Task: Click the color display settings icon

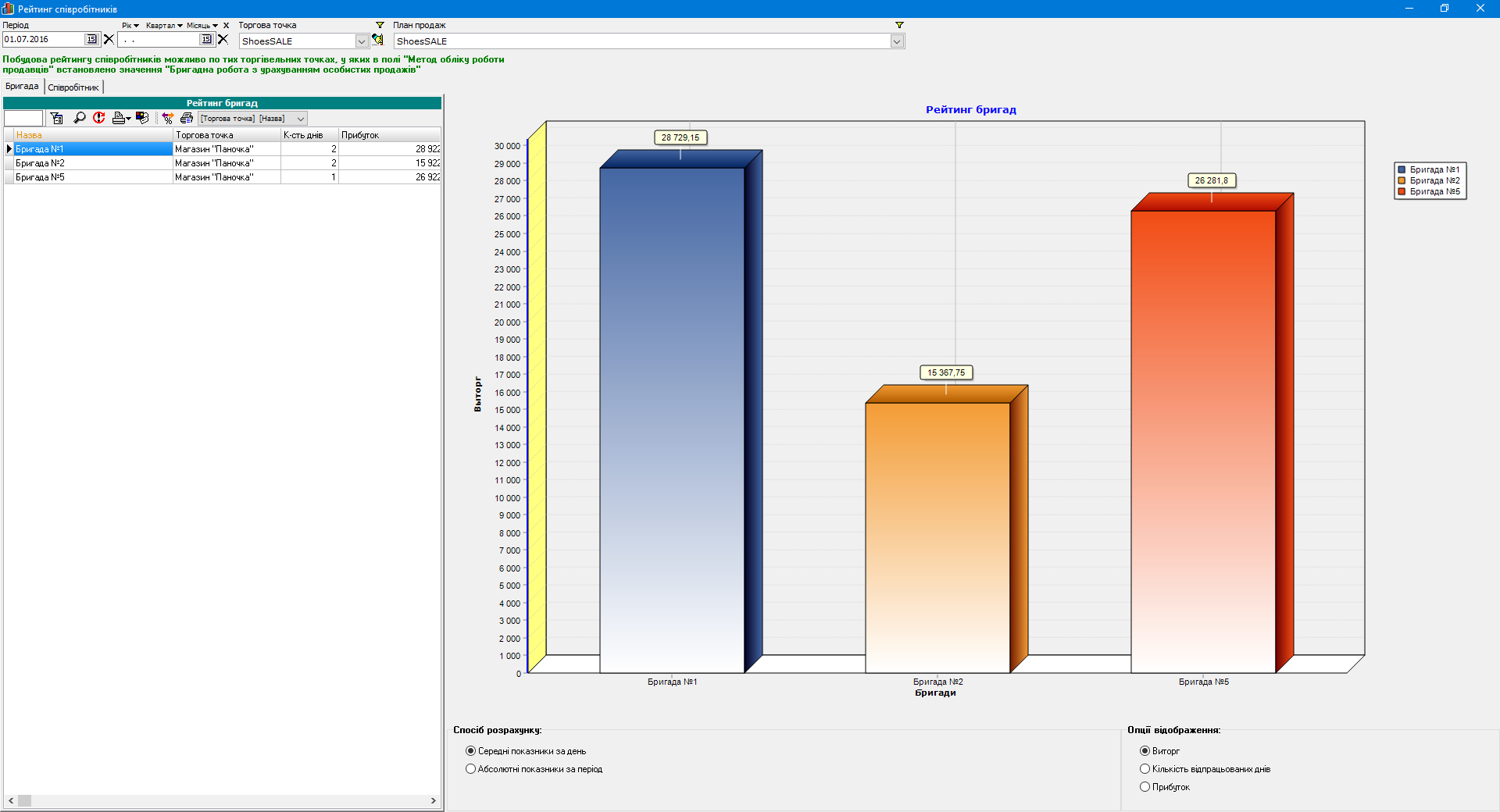Action: (142, 118)
